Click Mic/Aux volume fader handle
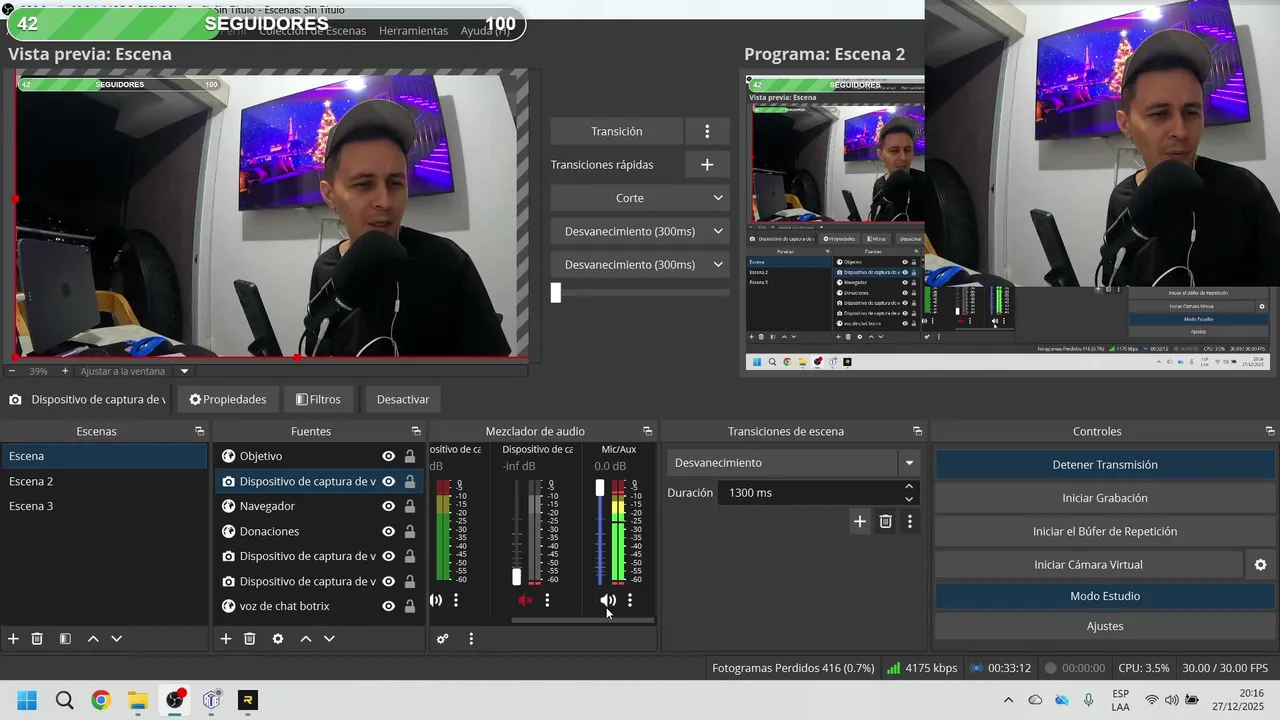The width and height of the screenshot is (1280, 720). 600,488
